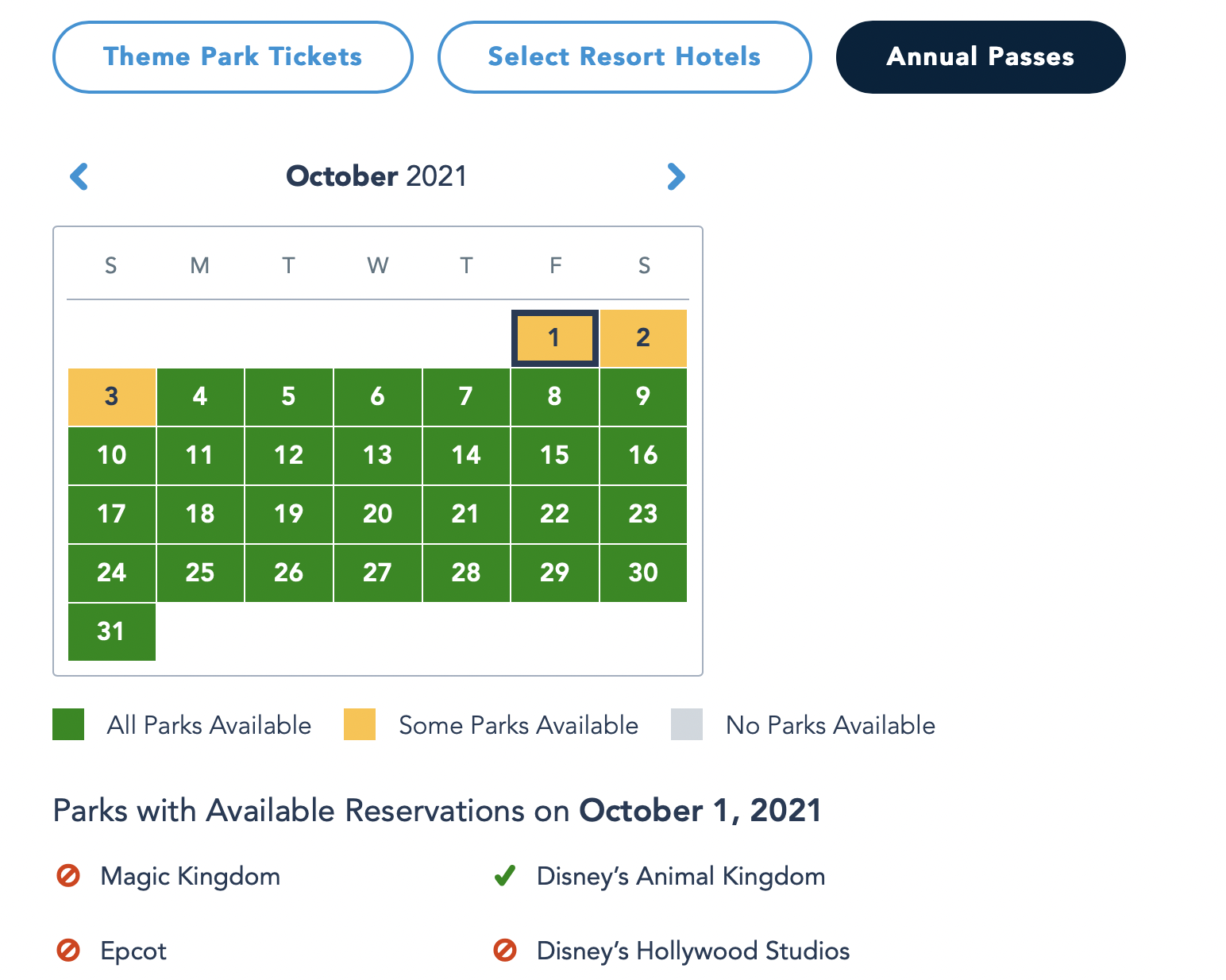The height and width of the screenshot is (980, 1226).
Task: Go to previous month with left chevron
Action: pos(79,176)
